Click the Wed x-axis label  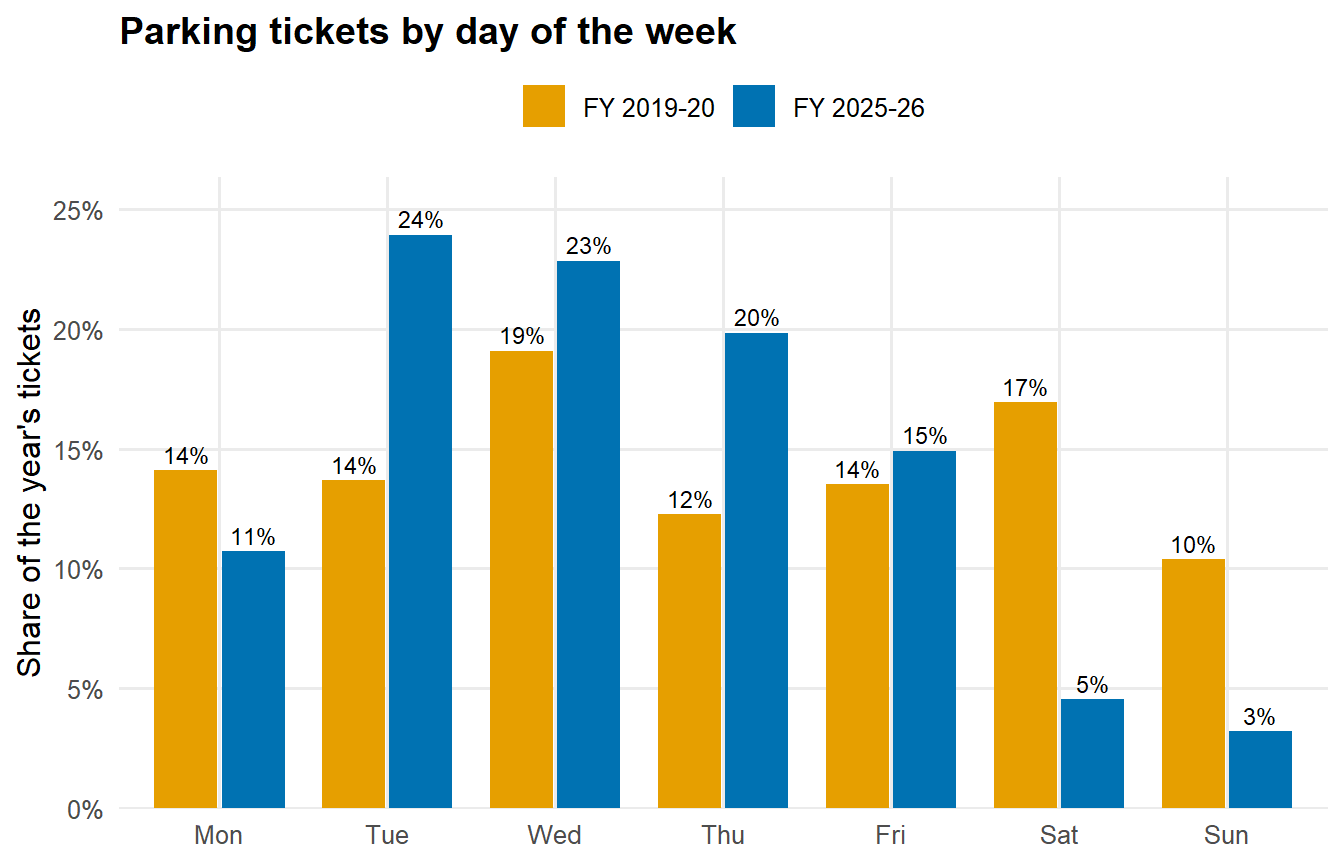pos(554,835)
